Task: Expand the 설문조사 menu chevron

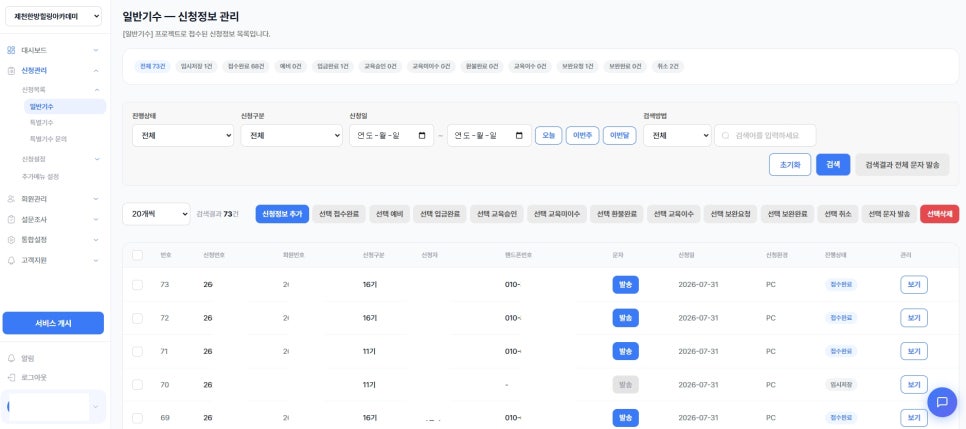Action: point(95,219)
